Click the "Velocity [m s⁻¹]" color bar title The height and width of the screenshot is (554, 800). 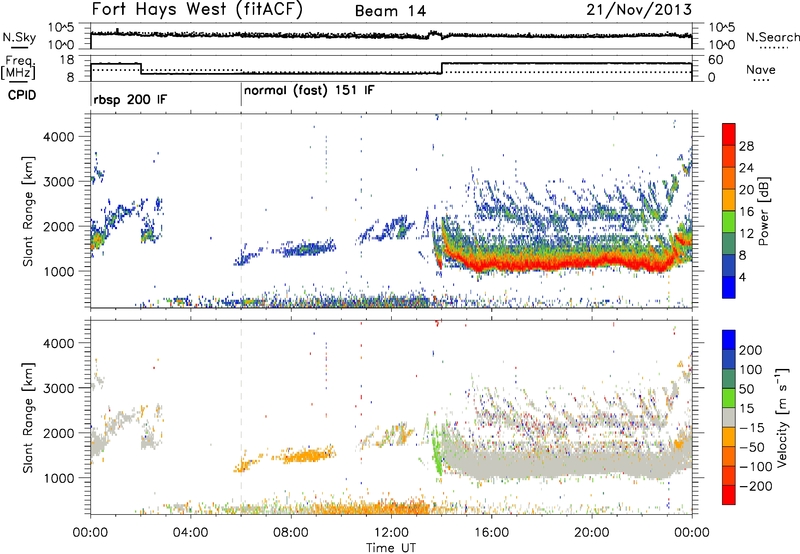pos(782,417)
